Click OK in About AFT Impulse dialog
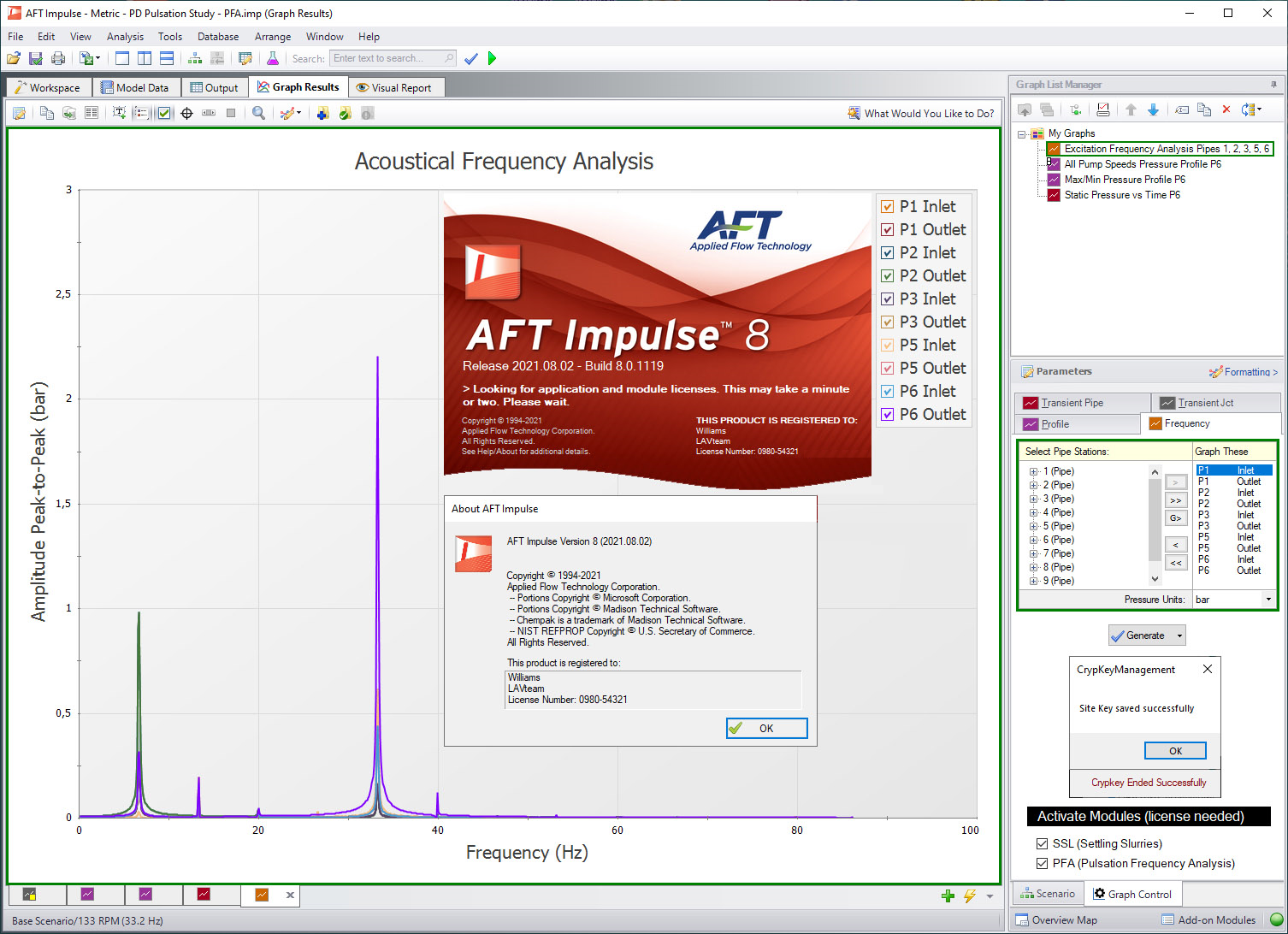 point(766,728)
